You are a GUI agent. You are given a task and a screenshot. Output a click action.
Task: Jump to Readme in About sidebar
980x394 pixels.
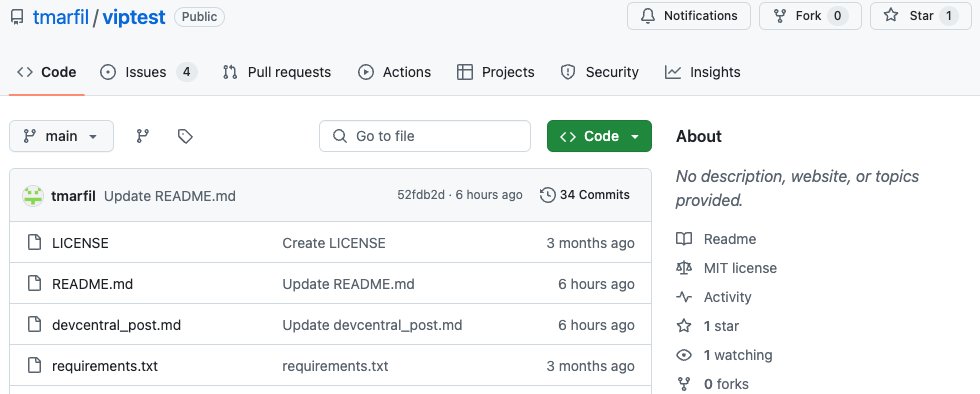[x=716, y=239]
